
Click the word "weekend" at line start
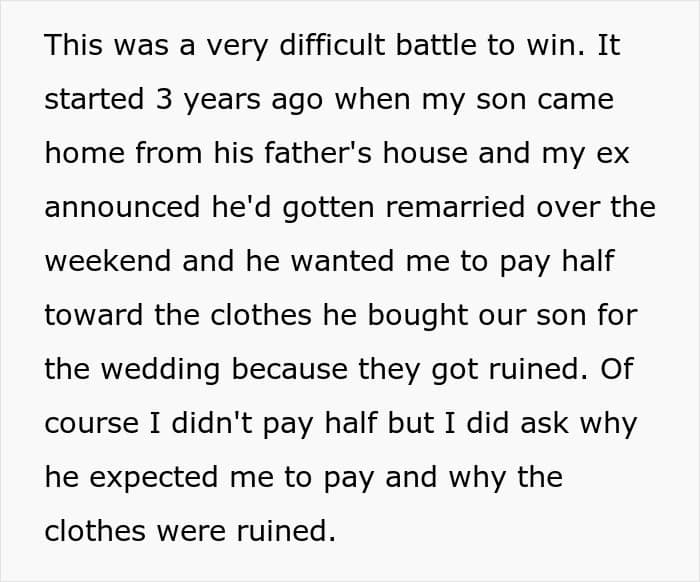tap(108, 261)
